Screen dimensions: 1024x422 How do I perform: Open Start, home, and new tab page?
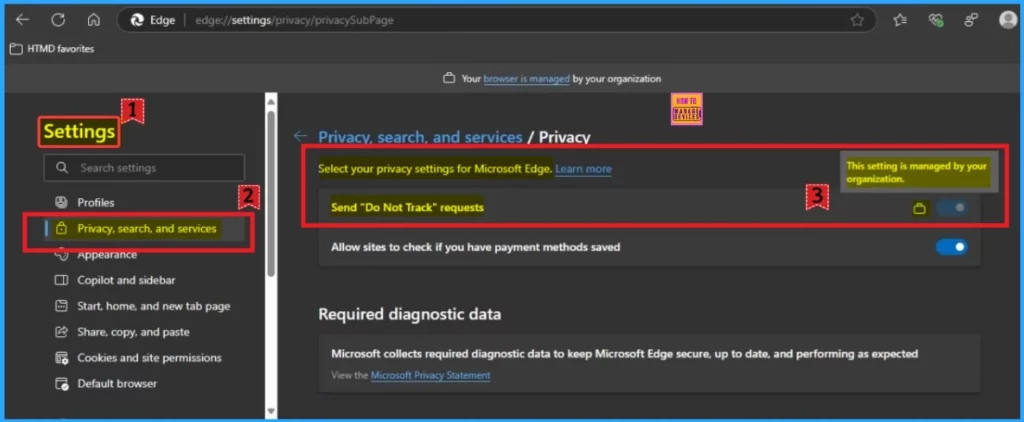pos(153,306)
